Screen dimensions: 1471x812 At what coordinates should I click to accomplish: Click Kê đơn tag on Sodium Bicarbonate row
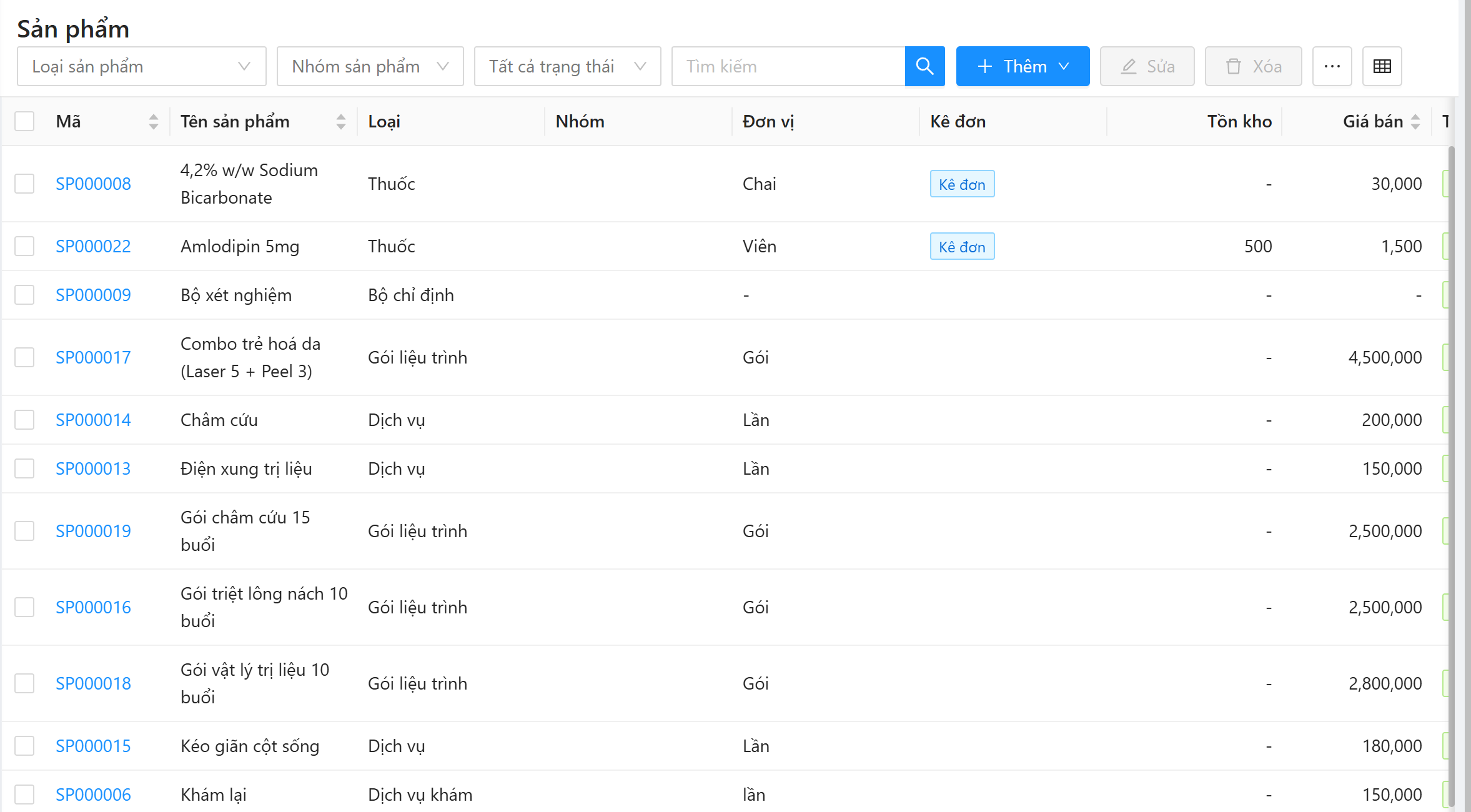962,184
